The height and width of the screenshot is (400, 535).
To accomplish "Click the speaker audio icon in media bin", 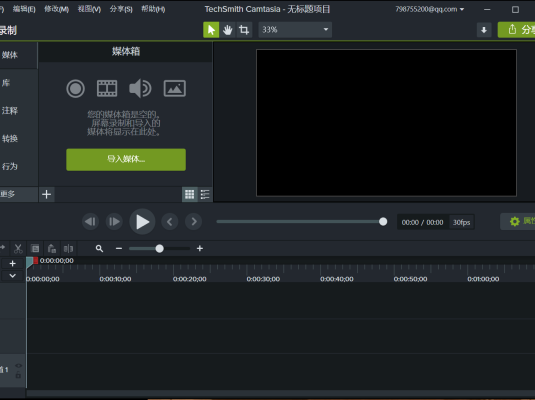I will (140, 88).
